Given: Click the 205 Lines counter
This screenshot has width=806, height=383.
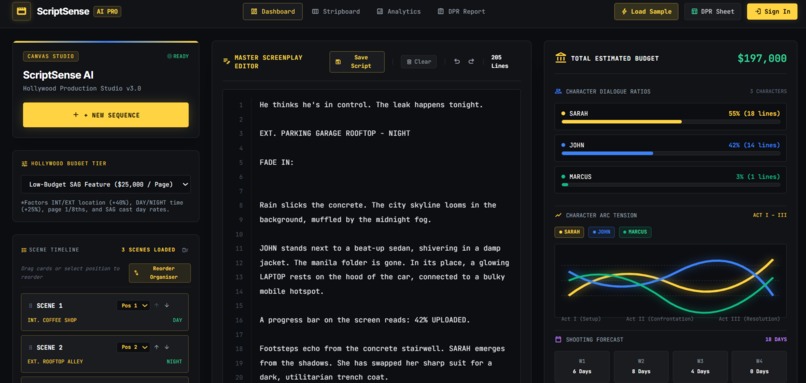Looking at the screenshot, I should [x=499, y=62].
